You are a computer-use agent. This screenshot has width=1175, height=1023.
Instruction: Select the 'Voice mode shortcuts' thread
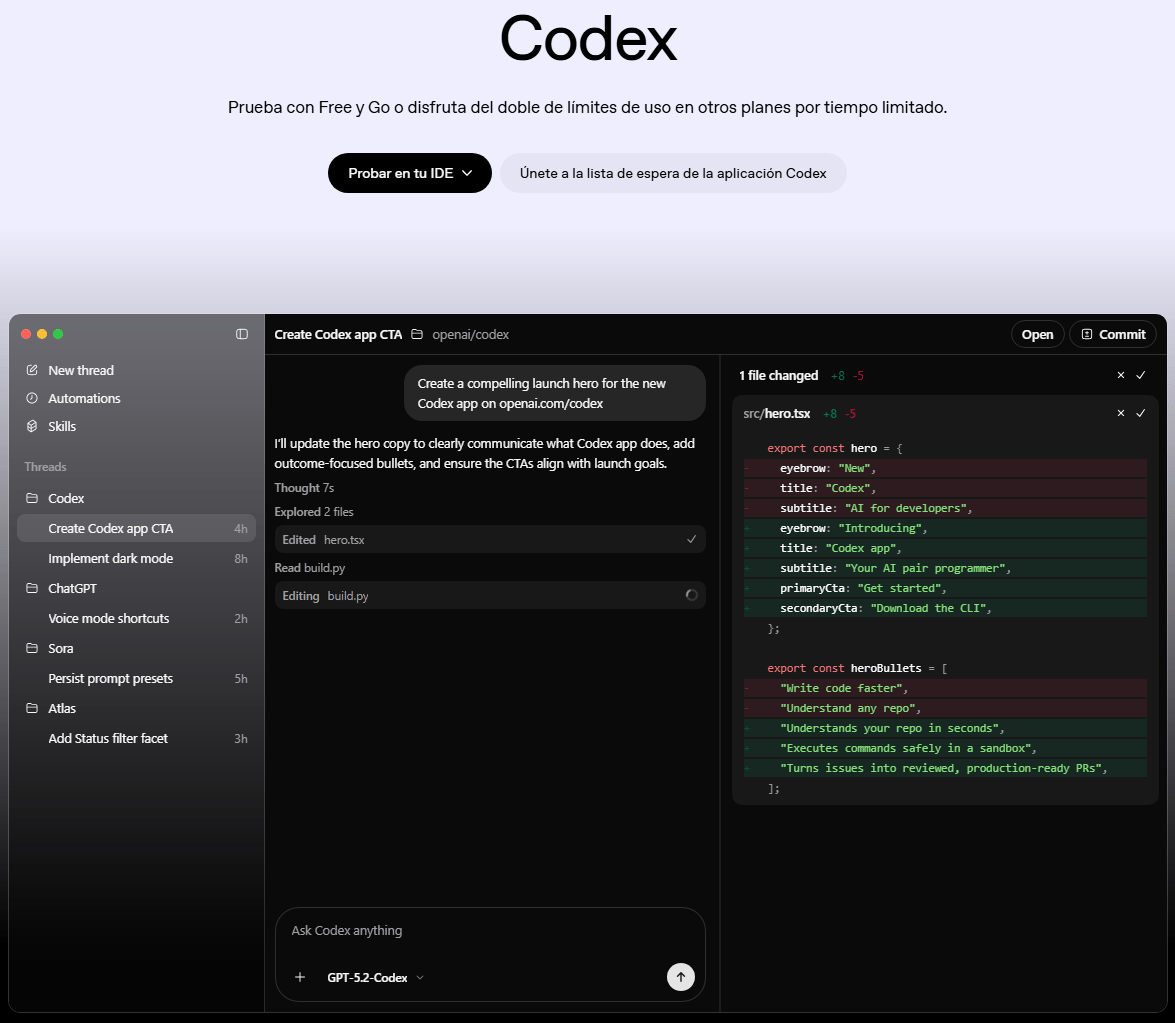(136, 618)
